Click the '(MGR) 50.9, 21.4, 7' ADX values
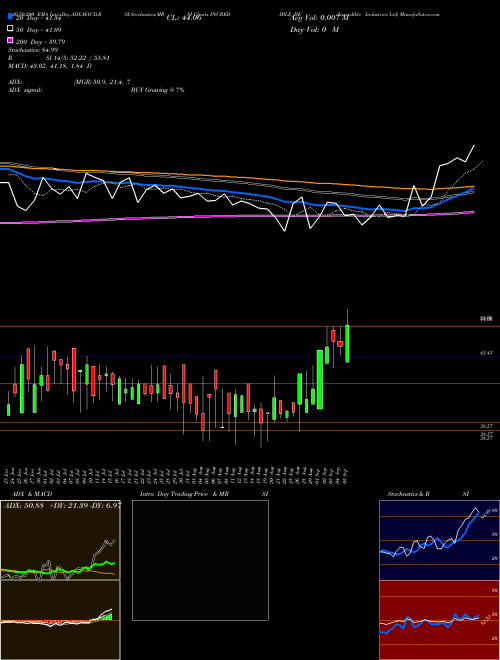The image size is (500, 660). pos(102,82)
